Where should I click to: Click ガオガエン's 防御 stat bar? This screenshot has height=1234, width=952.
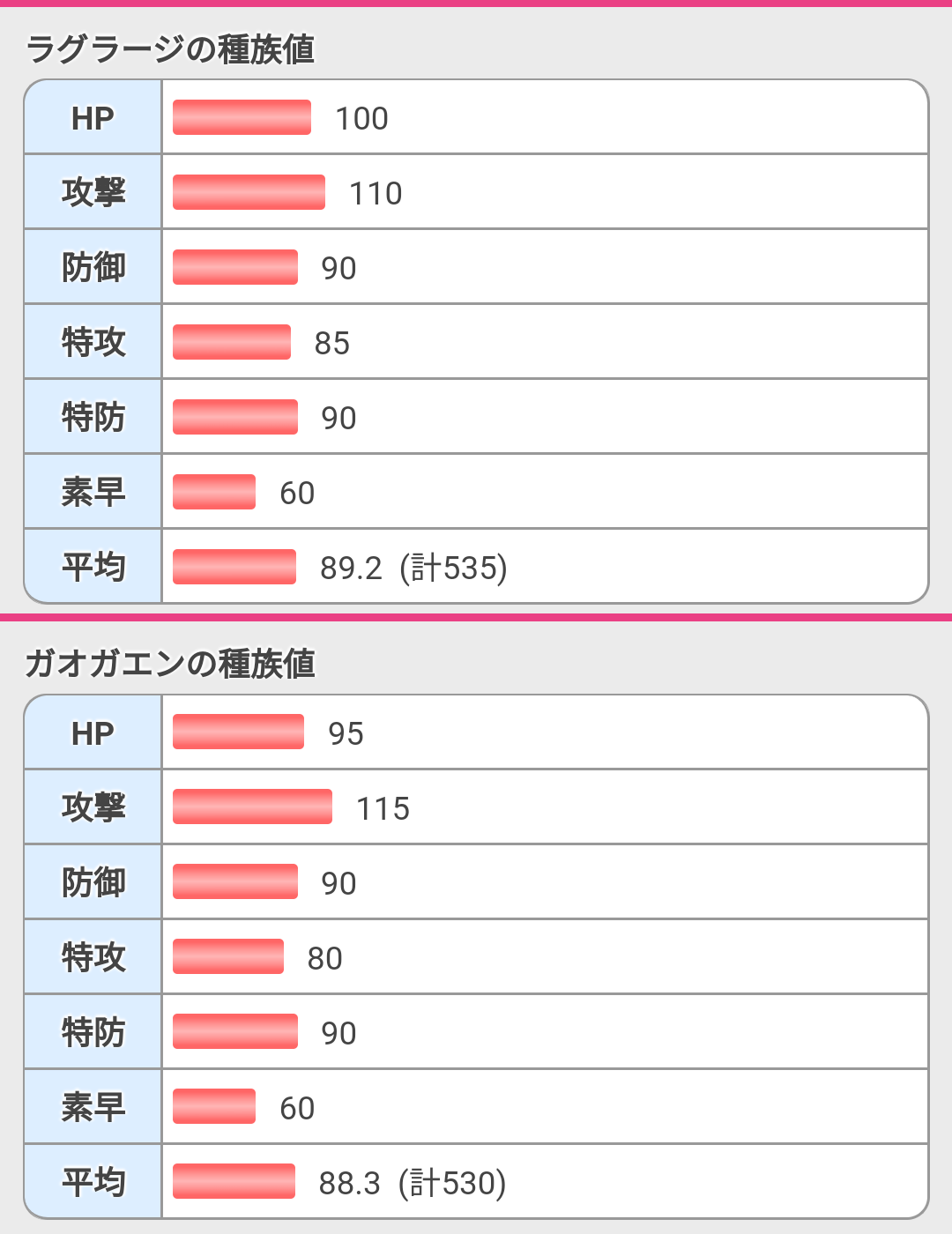(x=235, y=881)
